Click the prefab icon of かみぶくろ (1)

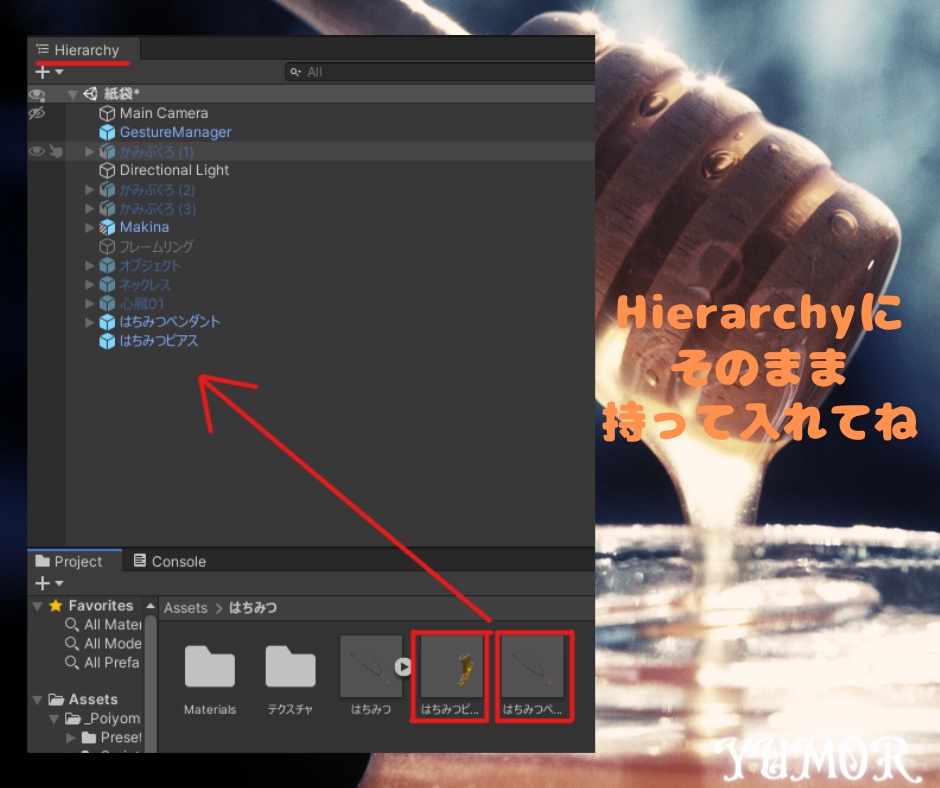(x=107, y=151)
